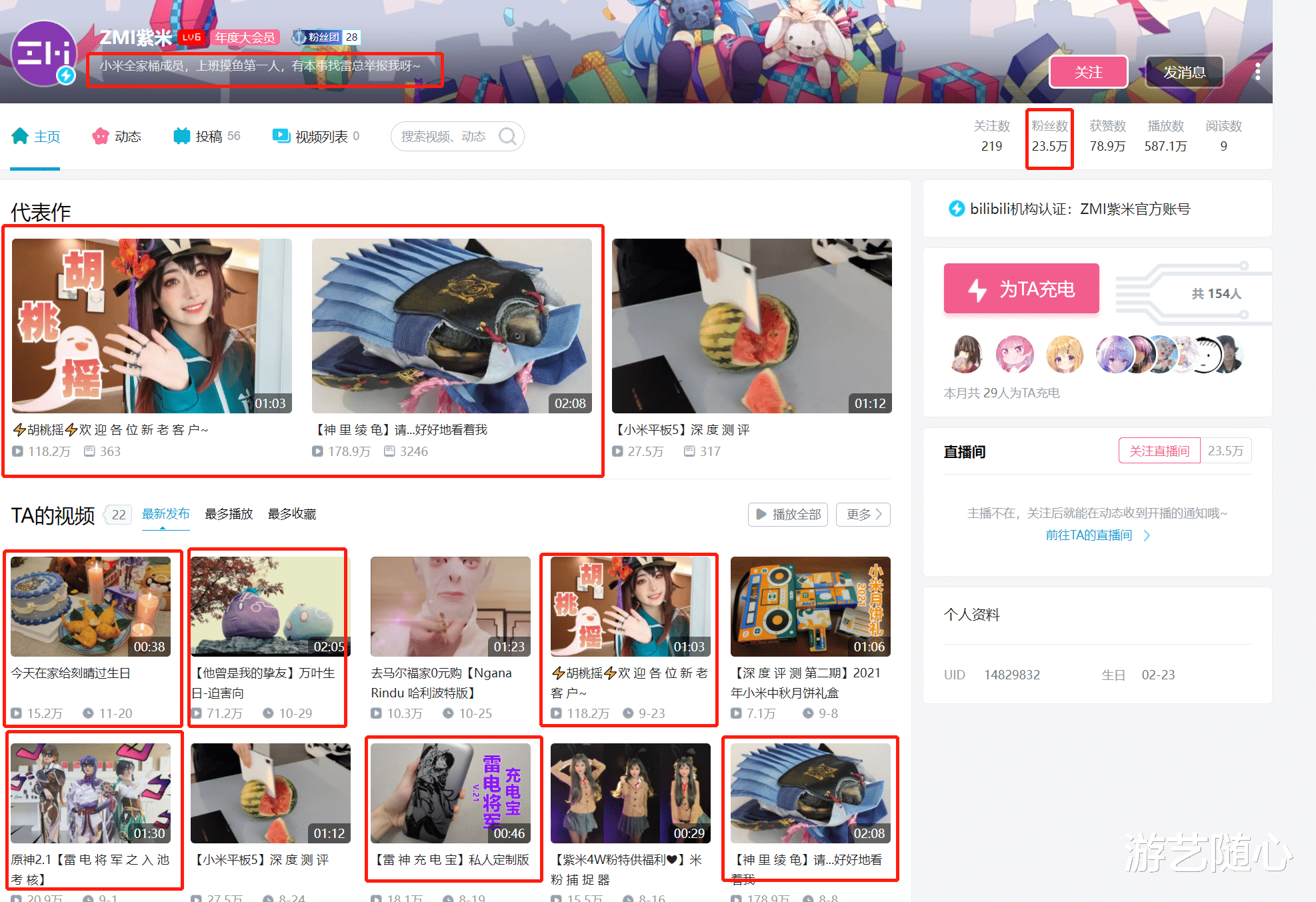The width and height of the screenshot is (1316, 902).
Task: Click the 生日 02-23 value
Action: click(x=1158, y=675)
